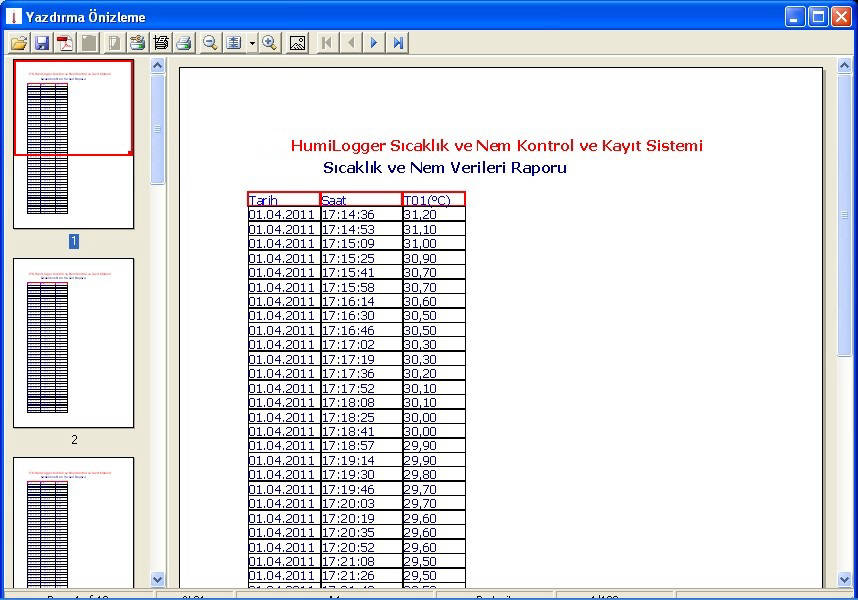Screen dimensions: 858x600
Task: Click the date cell in the 17:14:36 row
Action: point(282,214)
